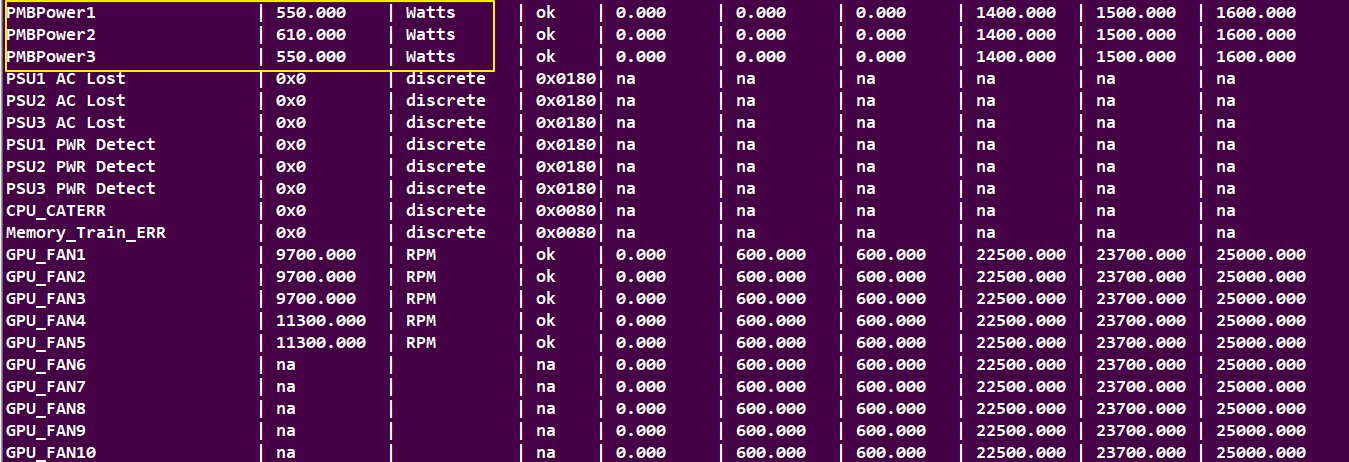
Task: Select the PSU2 PWR Detect text
Action: (x=80, y=167)
